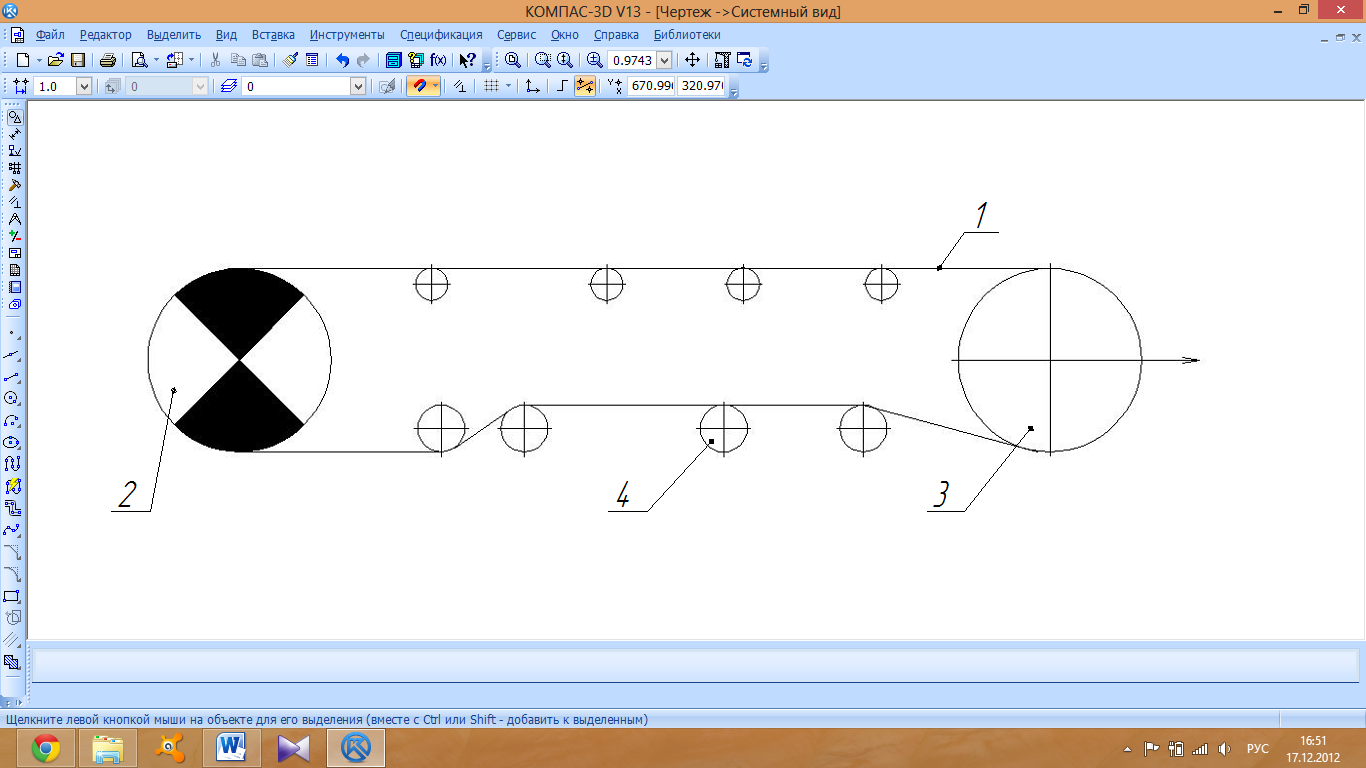
Task: Click the Print icon in toolbar
Action: pos(108,60)
